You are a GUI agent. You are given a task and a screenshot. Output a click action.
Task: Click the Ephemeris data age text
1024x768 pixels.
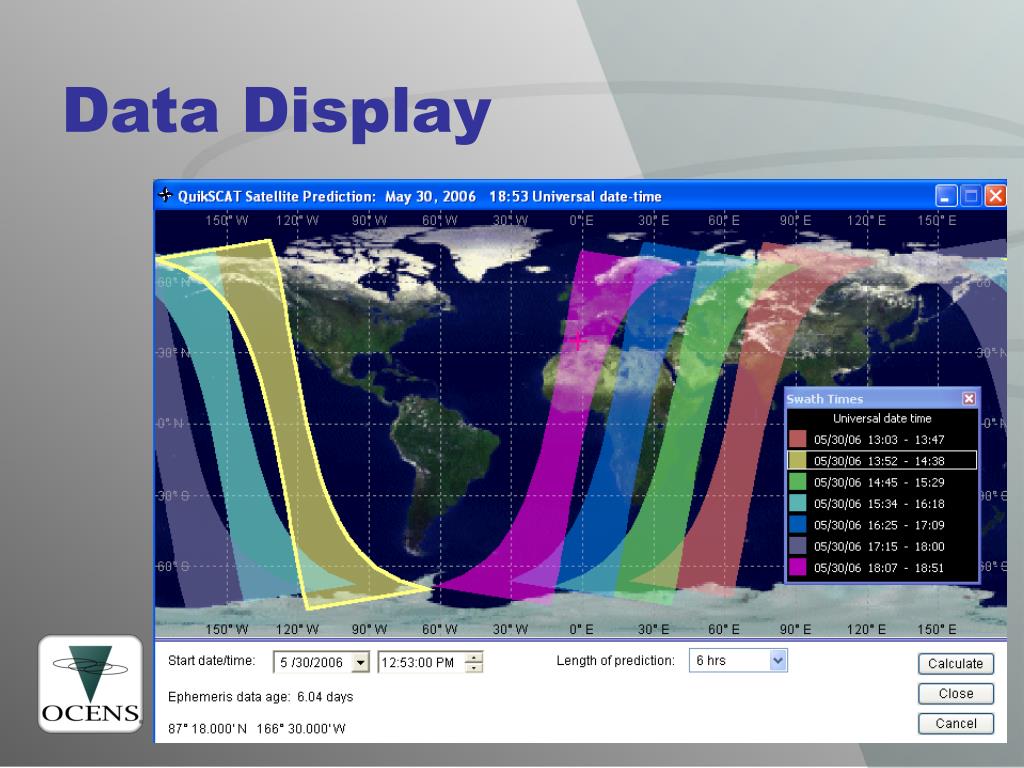[x=261, y=697]
